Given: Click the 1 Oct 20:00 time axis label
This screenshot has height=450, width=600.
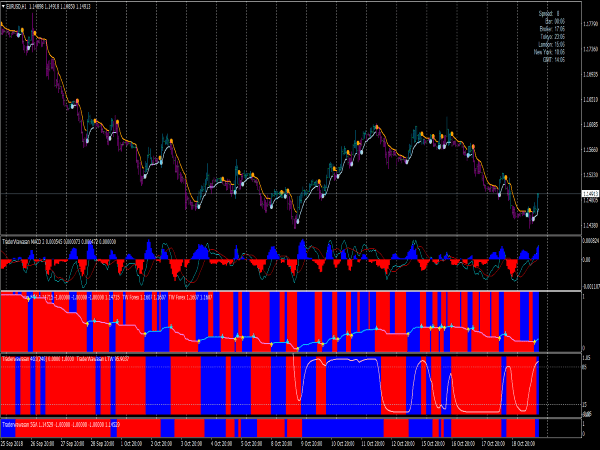Looking at the screenshot, I should (131, 444).
